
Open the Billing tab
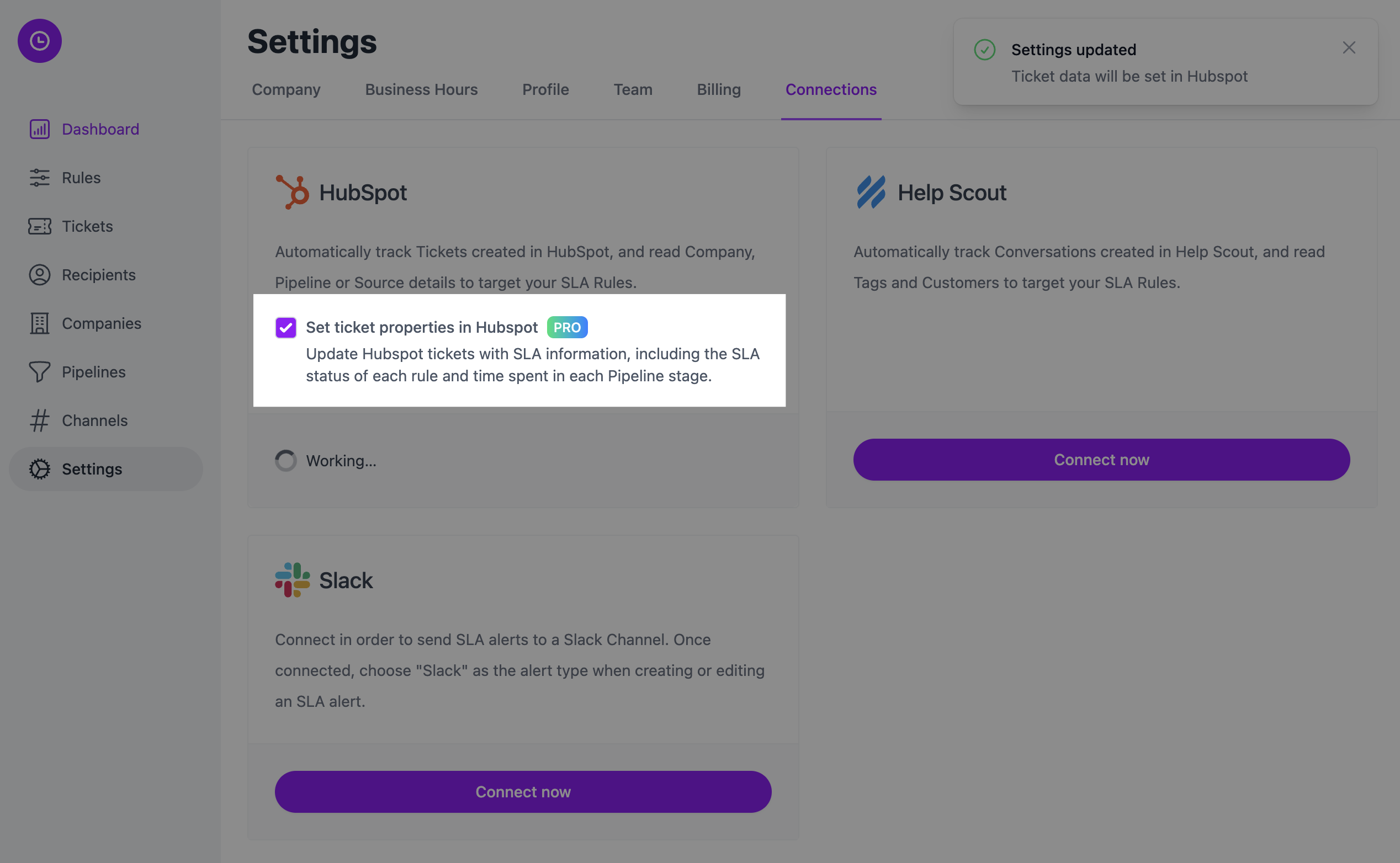pos(718,89)
